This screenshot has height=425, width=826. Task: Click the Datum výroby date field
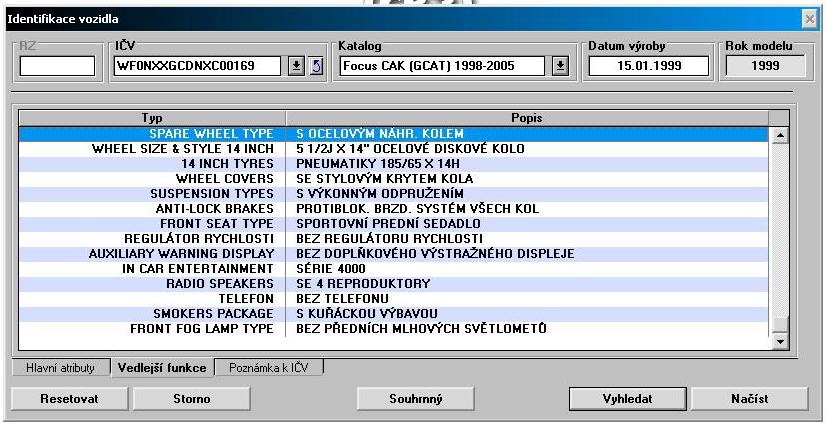click(647, 66)
